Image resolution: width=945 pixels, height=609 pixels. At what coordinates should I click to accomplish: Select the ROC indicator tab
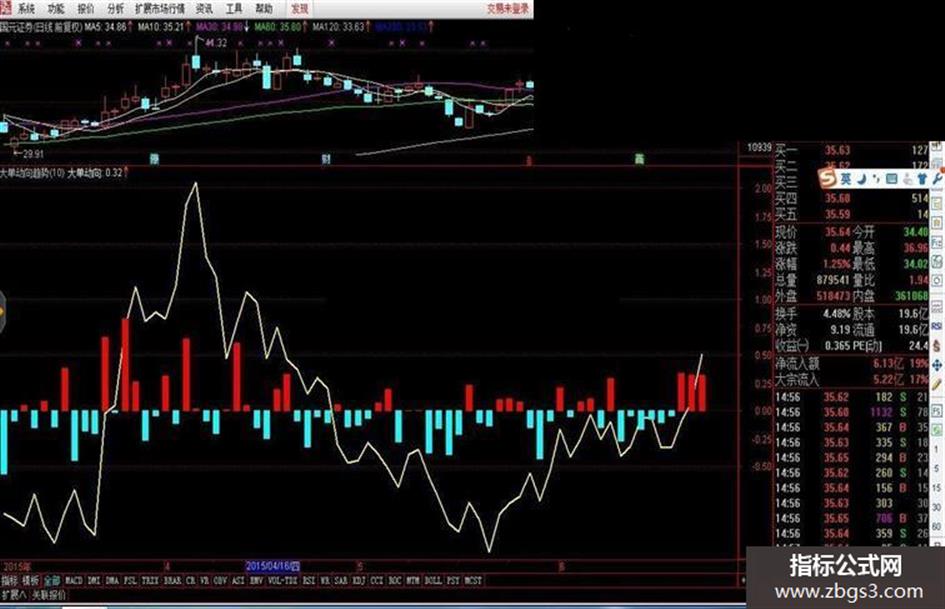tap(395, 581)
